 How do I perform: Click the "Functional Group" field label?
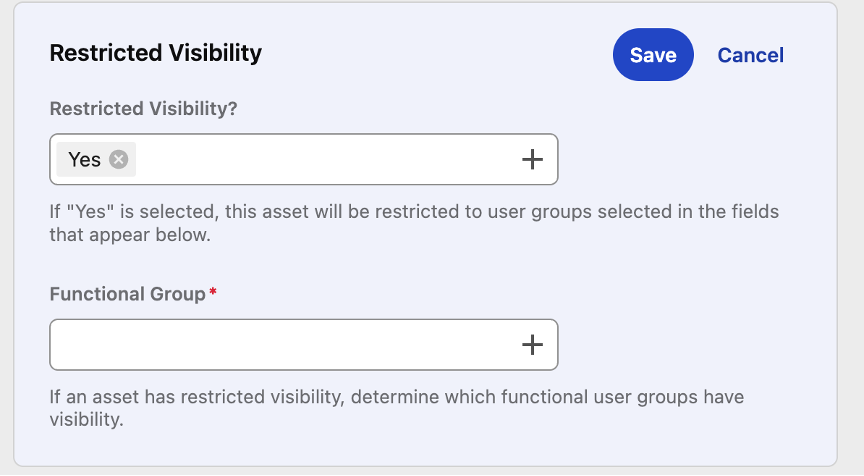[127, 294]
